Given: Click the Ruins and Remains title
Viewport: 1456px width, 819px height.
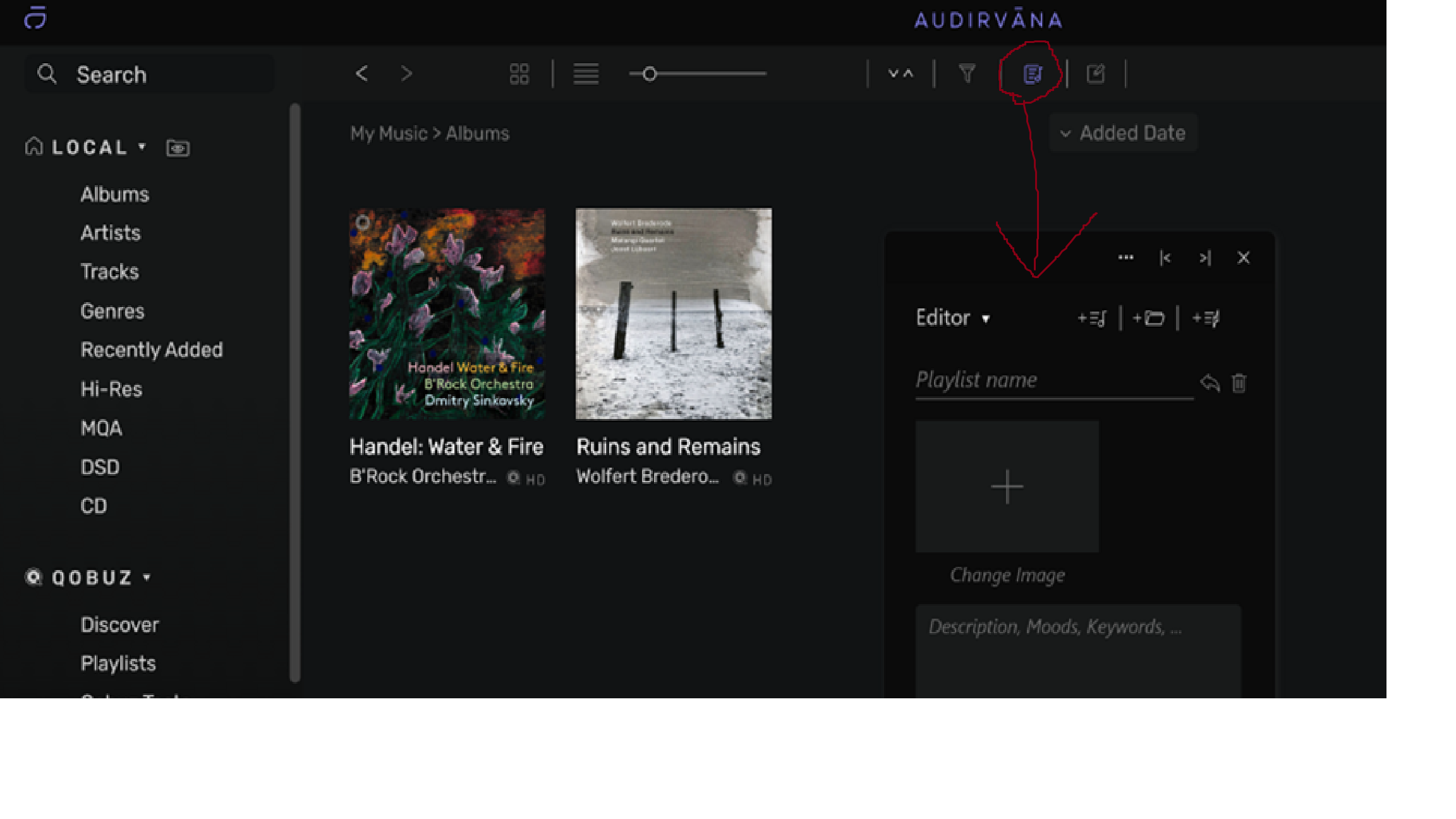Looking at the screenshot, I should (x=668, y=447).
